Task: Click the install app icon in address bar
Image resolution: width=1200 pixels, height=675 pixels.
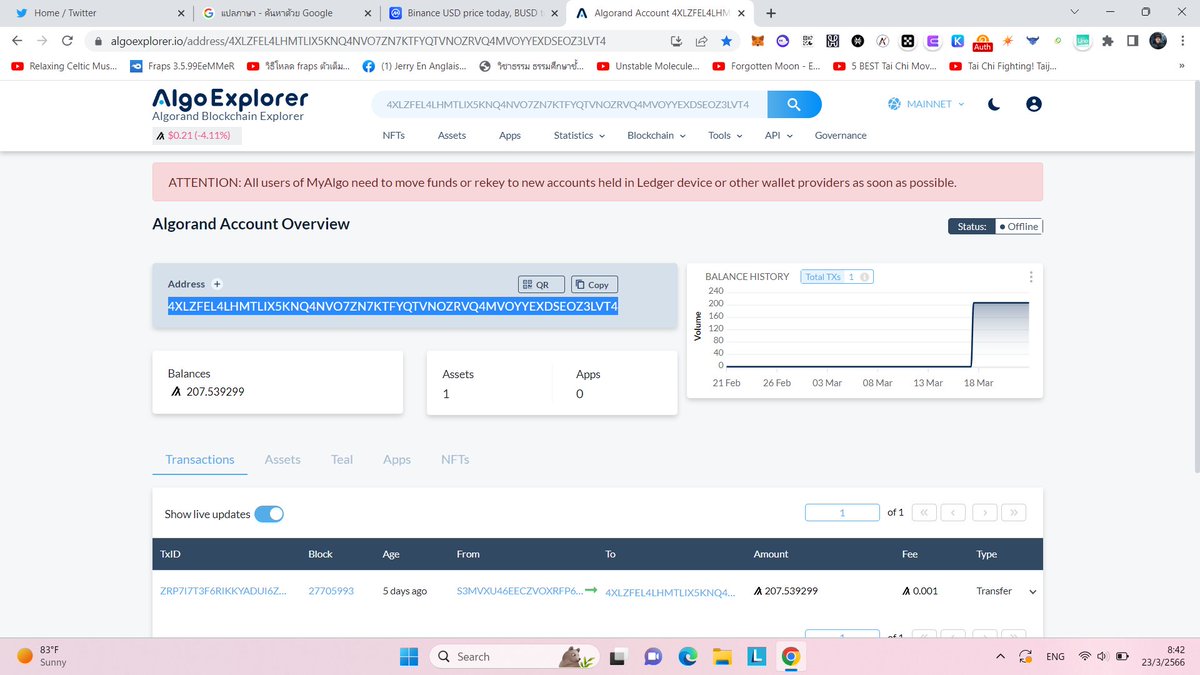Action: coord(677,41)
